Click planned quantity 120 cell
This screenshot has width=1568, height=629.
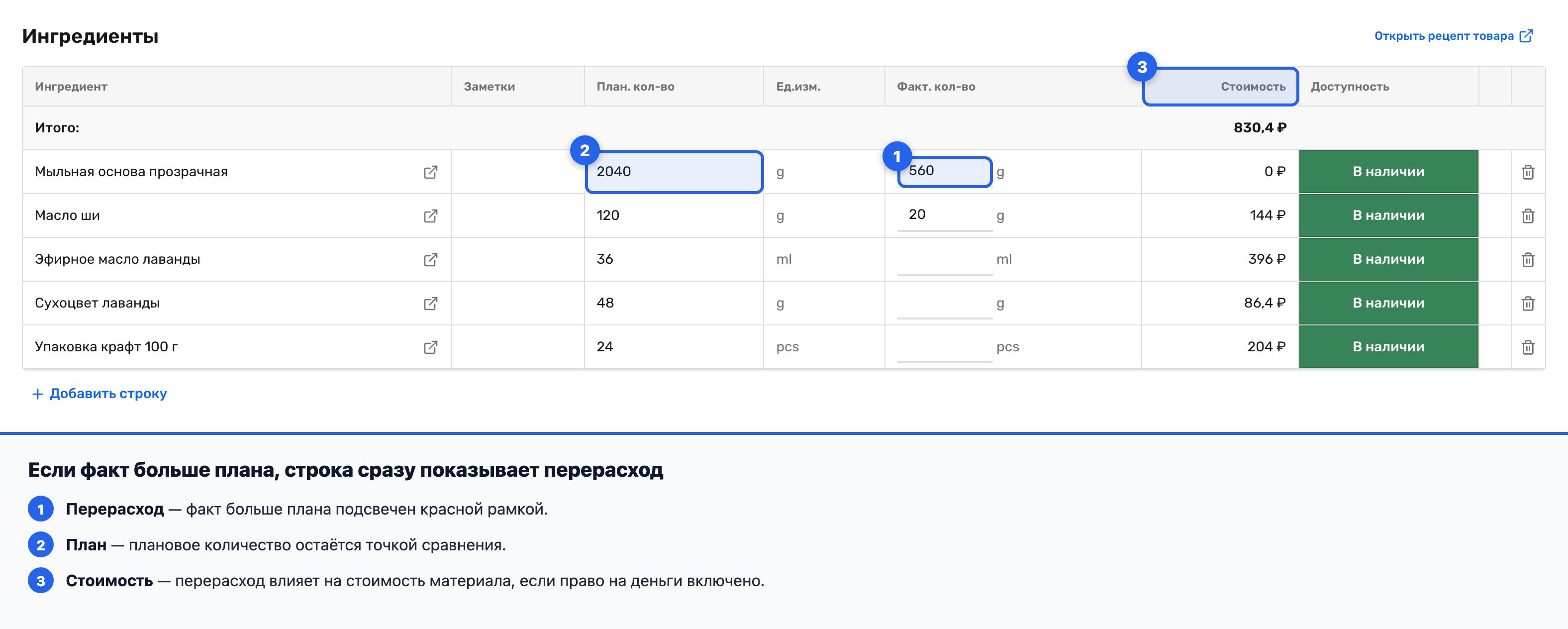[674, 215]
